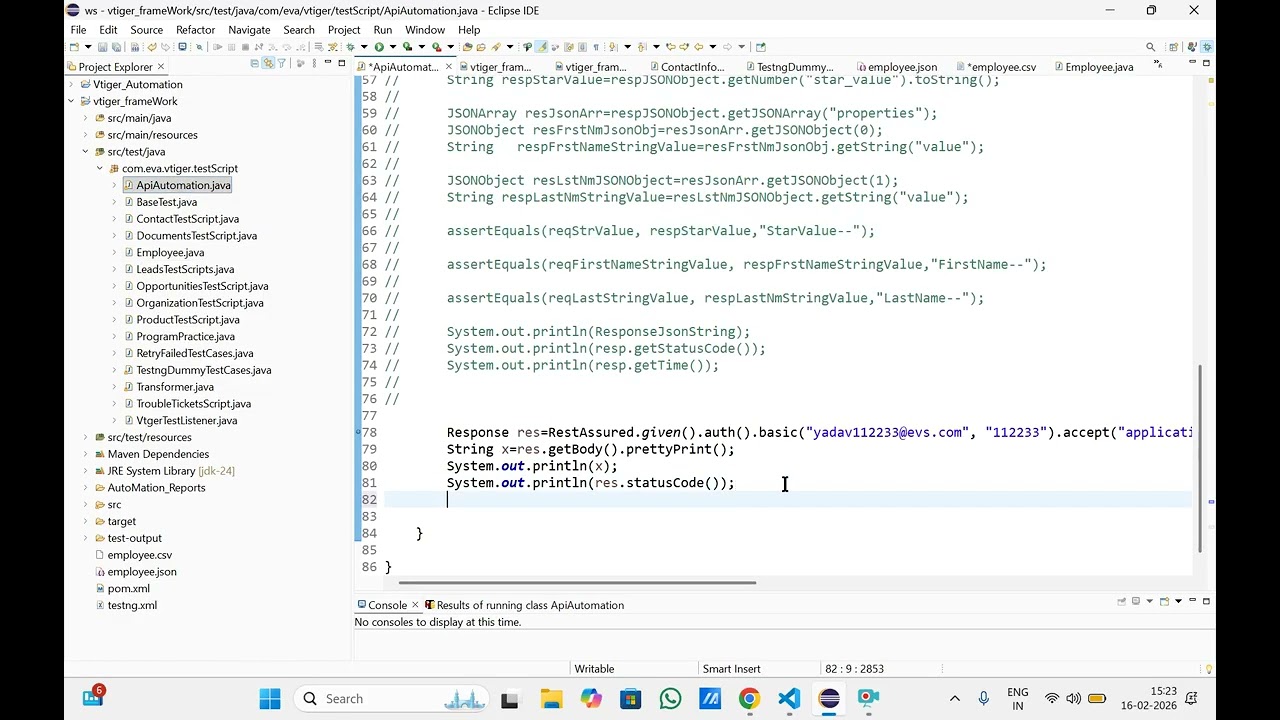
Task: Click the tip lightbulb in status bar
Action: (1209, 669)
